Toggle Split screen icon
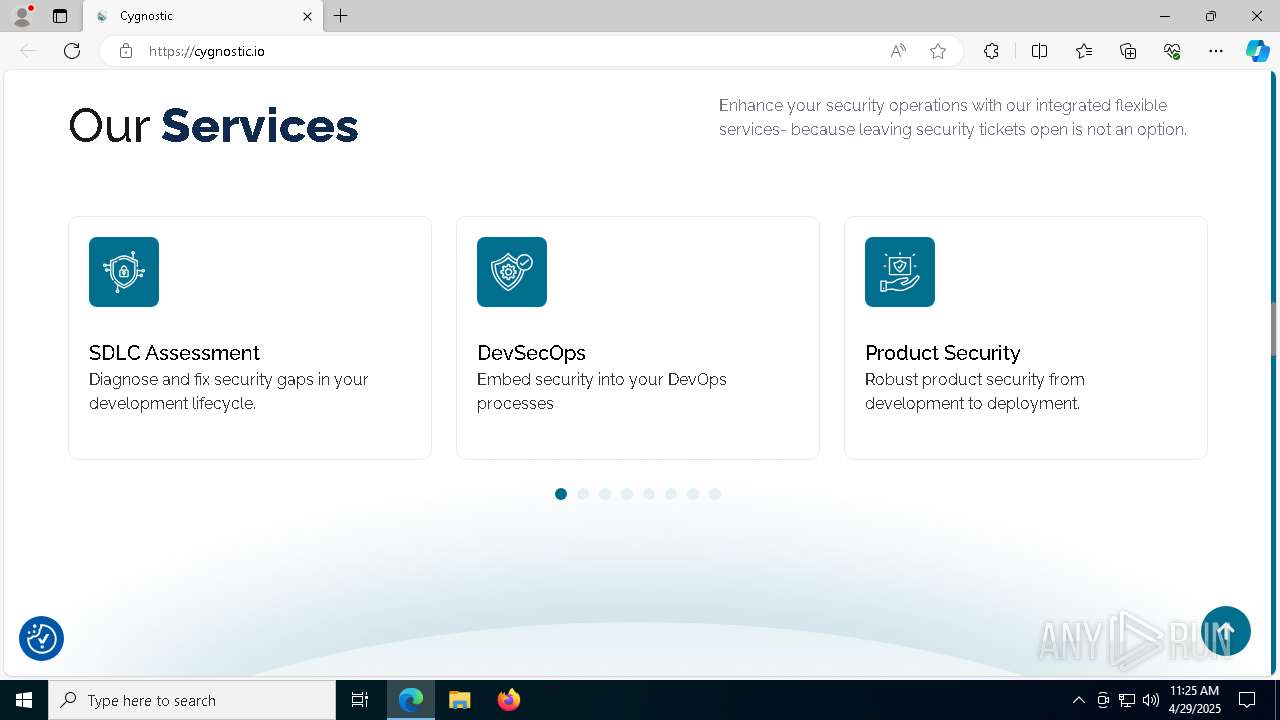This screenshot has width=1280, height=720. pyautogui.click(x=1039, y=51)
